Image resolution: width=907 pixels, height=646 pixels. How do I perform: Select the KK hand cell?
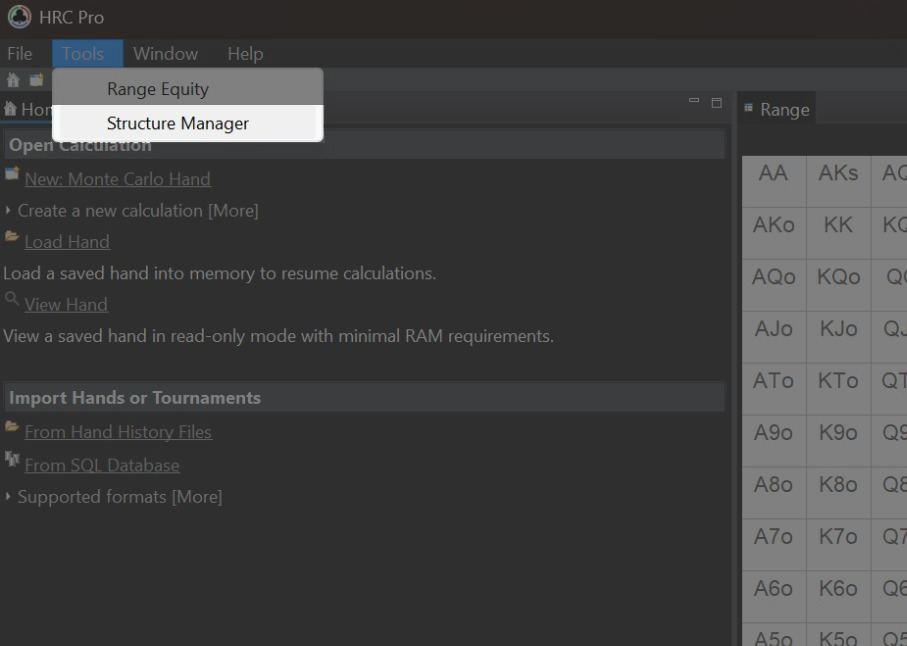point(838,226)
